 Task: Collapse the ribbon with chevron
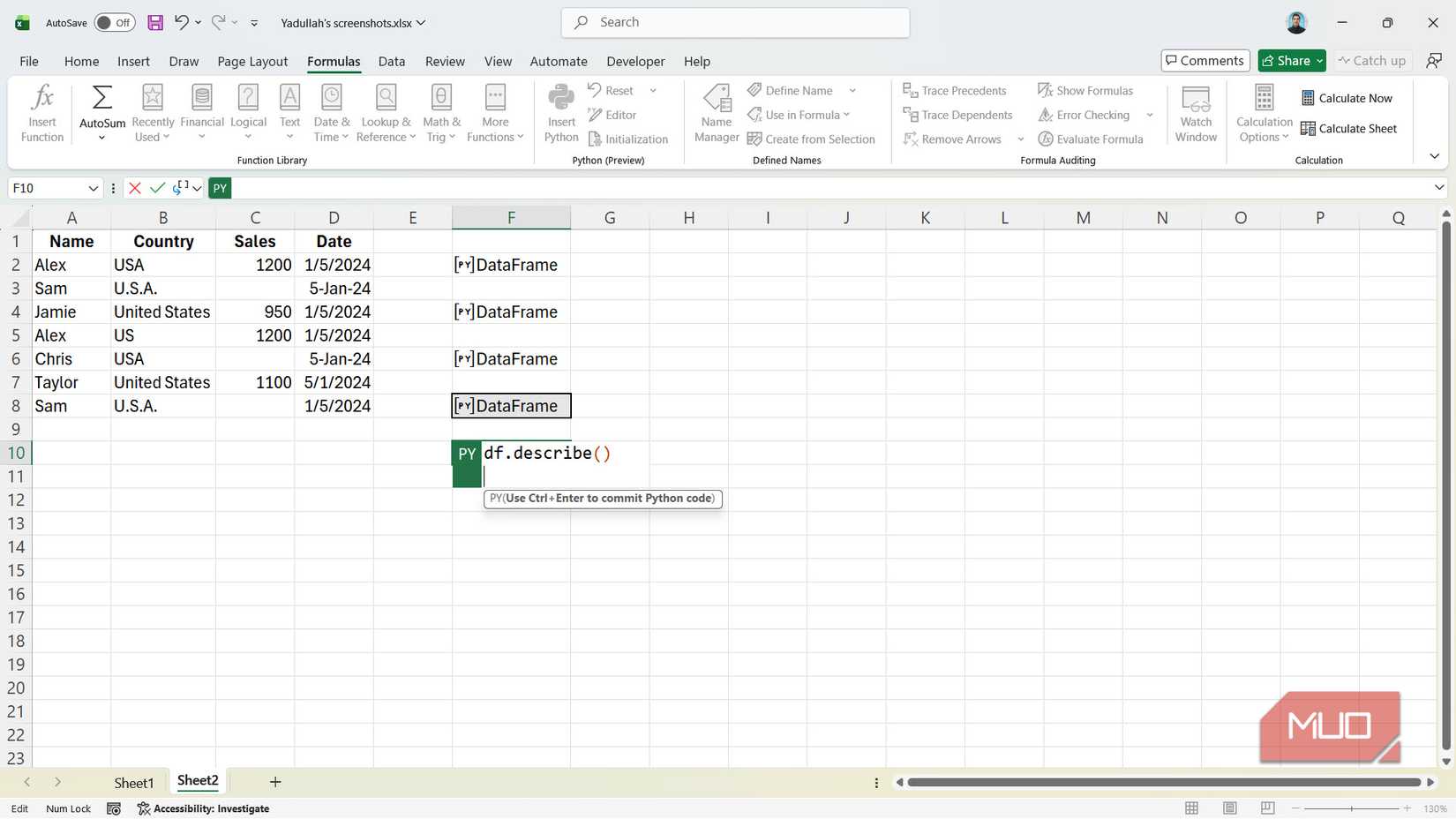[1434, 156]
